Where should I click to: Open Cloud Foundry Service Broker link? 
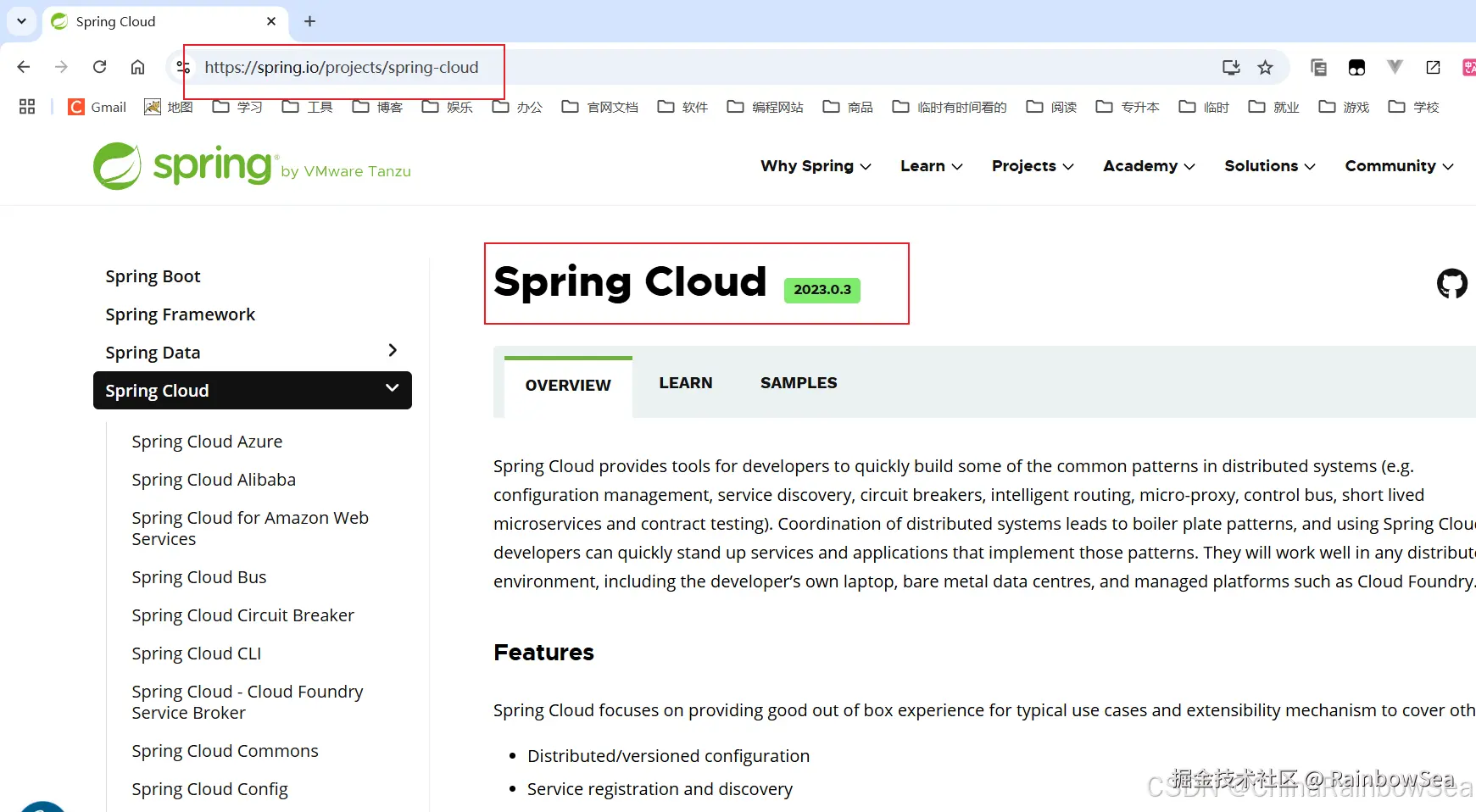247,702
